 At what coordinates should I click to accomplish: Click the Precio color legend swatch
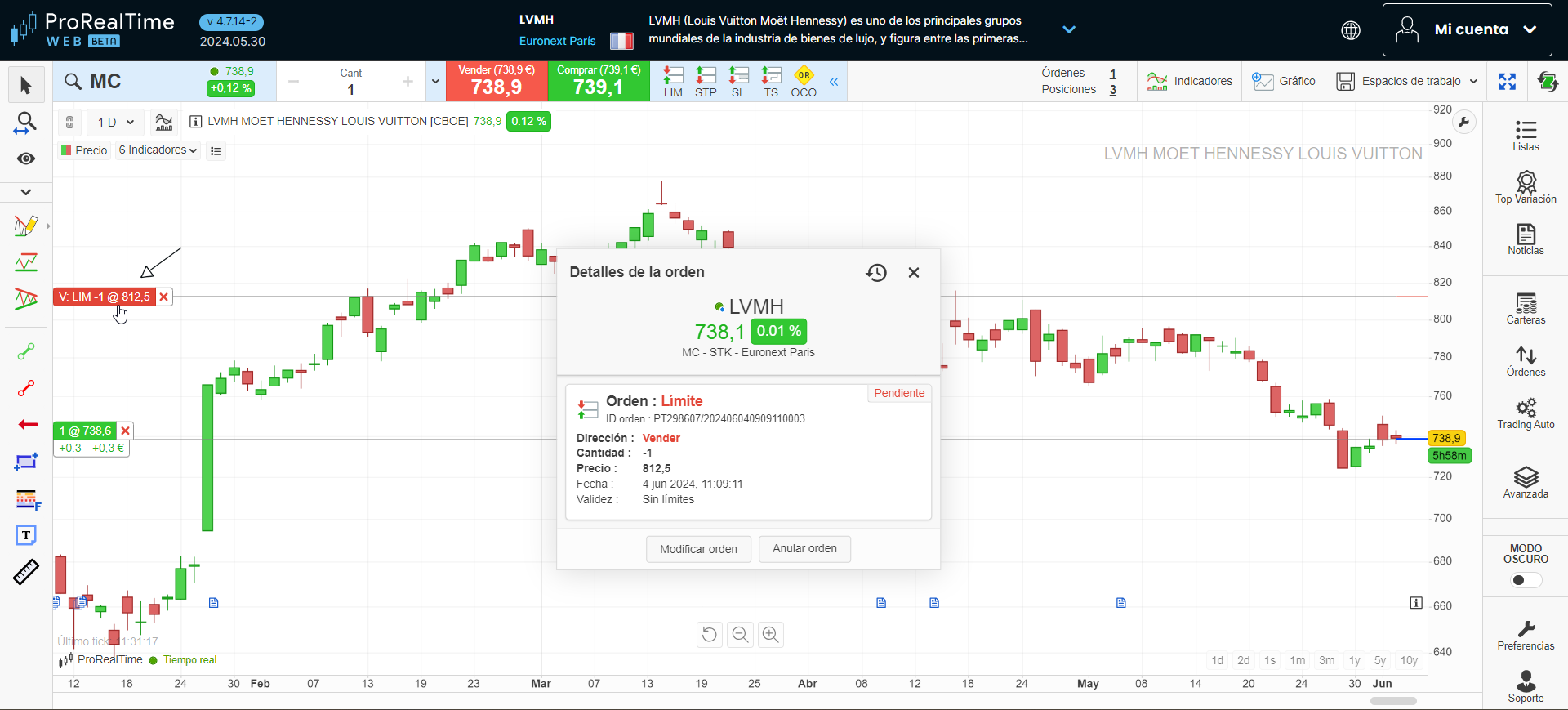tap(66, 150)
